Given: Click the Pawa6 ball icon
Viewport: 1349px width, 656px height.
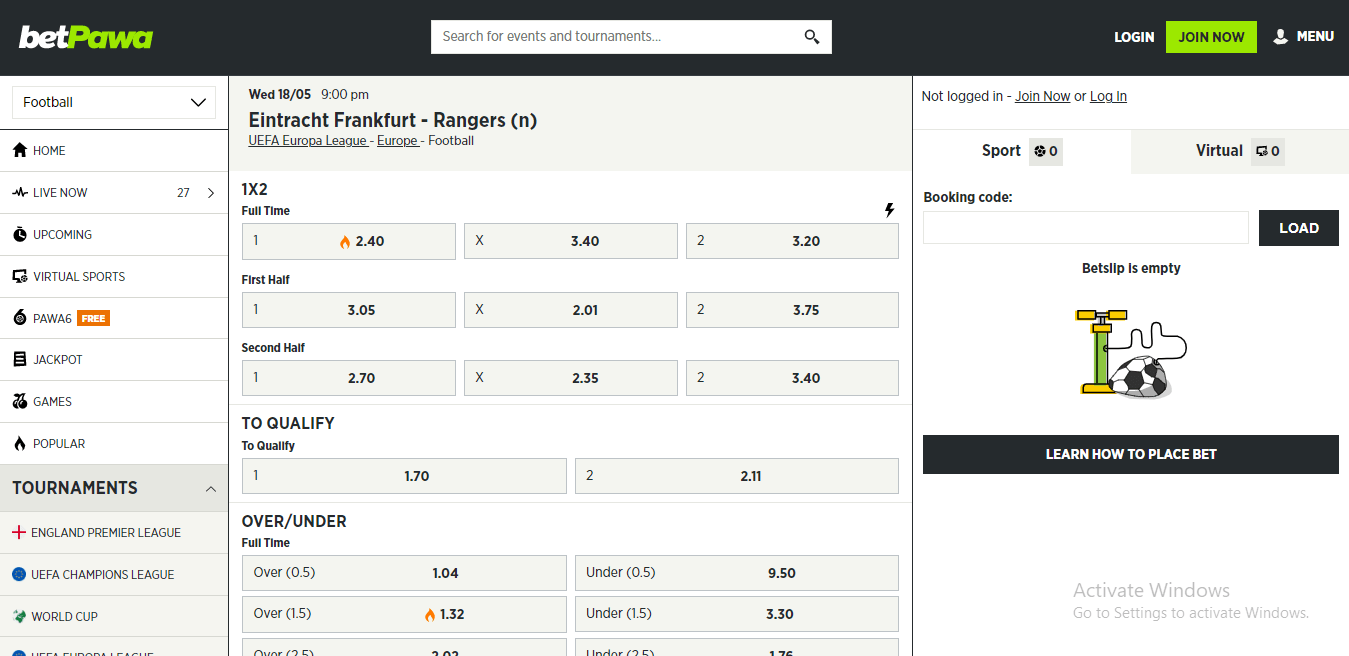Looking at the screenshot, I should (20, 318).
